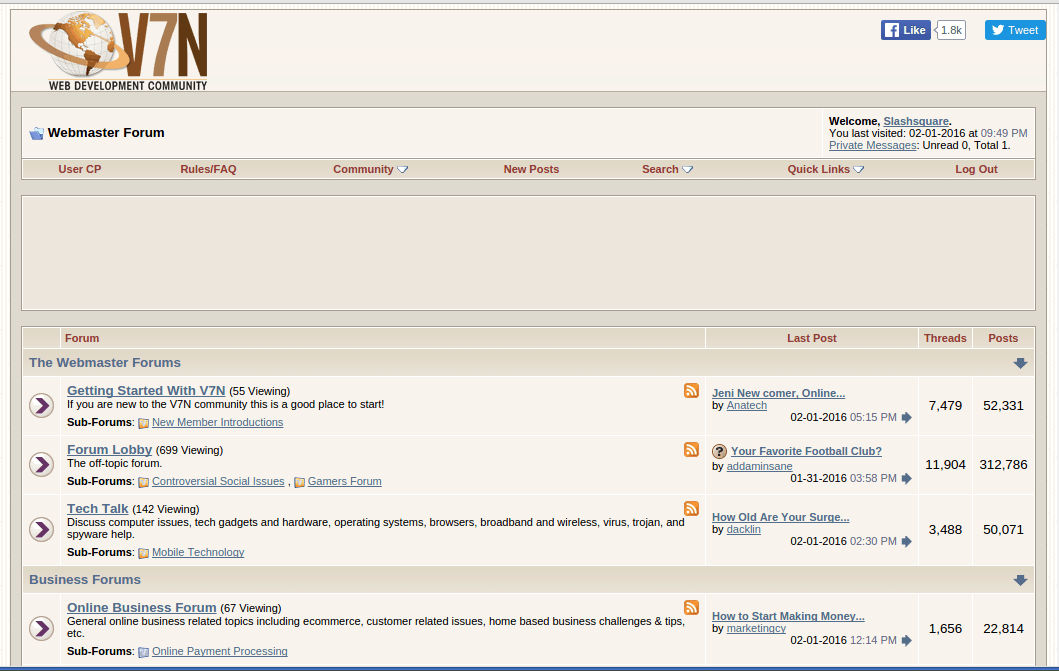This screenshot has height=671, width=1059.
Task: Click the Forum Lobby status arrow icon
Action: pyautogui.click(x=41, y=465)
